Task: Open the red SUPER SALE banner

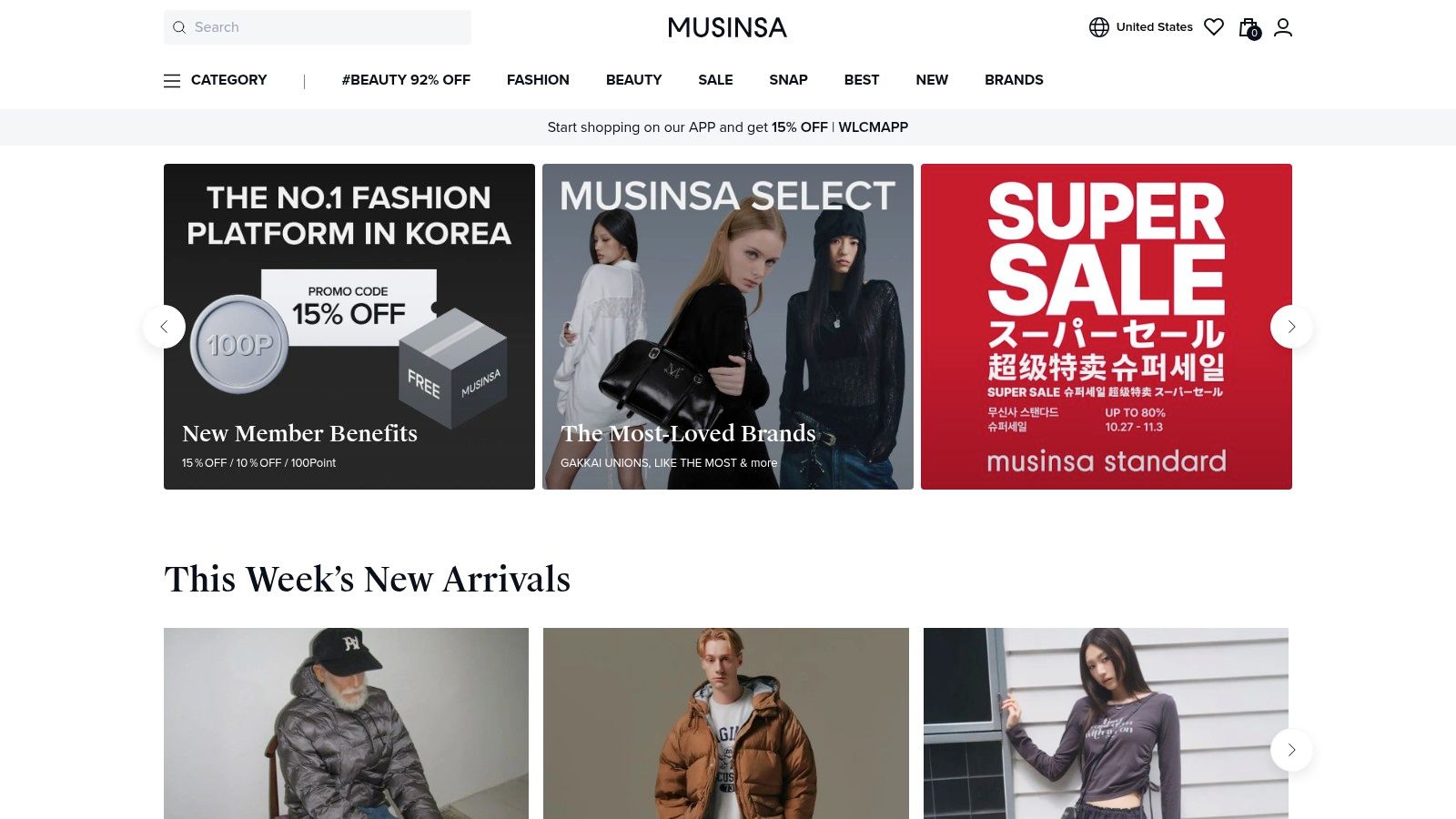Action: [x=1107, y=327]
